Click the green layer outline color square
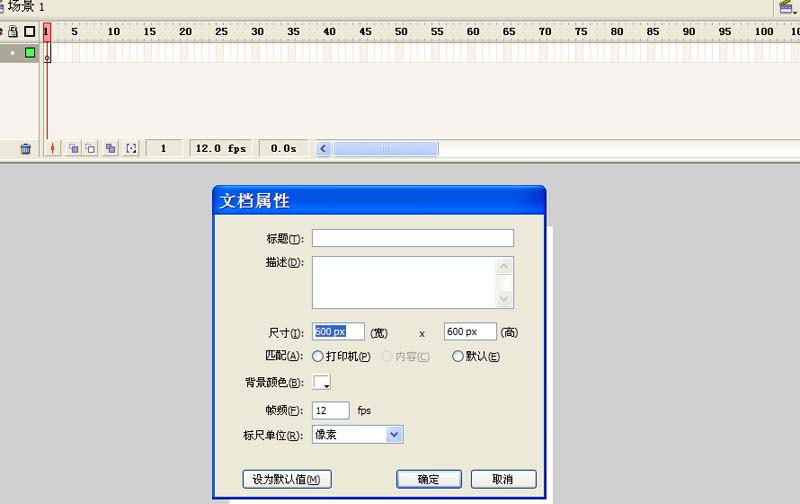Viewport: 800px width, 504px height. coord(30,53)
